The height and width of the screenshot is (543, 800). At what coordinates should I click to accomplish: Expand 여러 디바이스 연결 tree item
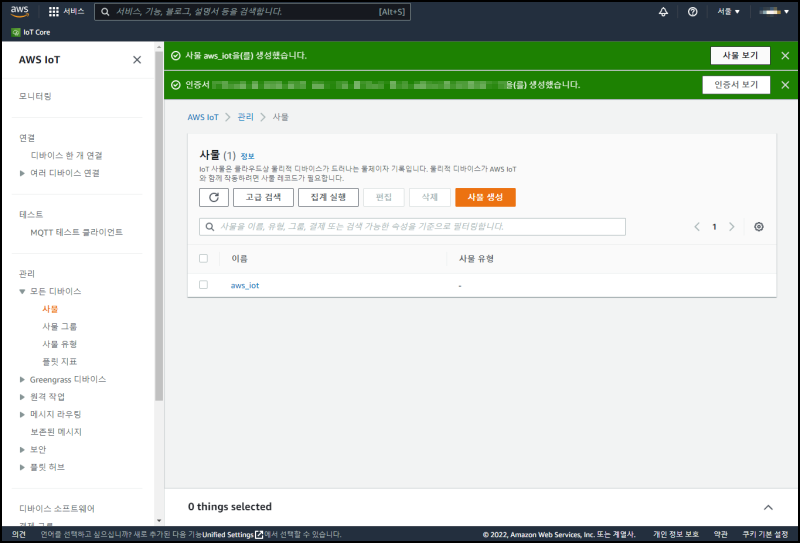[x=22, y=173]
